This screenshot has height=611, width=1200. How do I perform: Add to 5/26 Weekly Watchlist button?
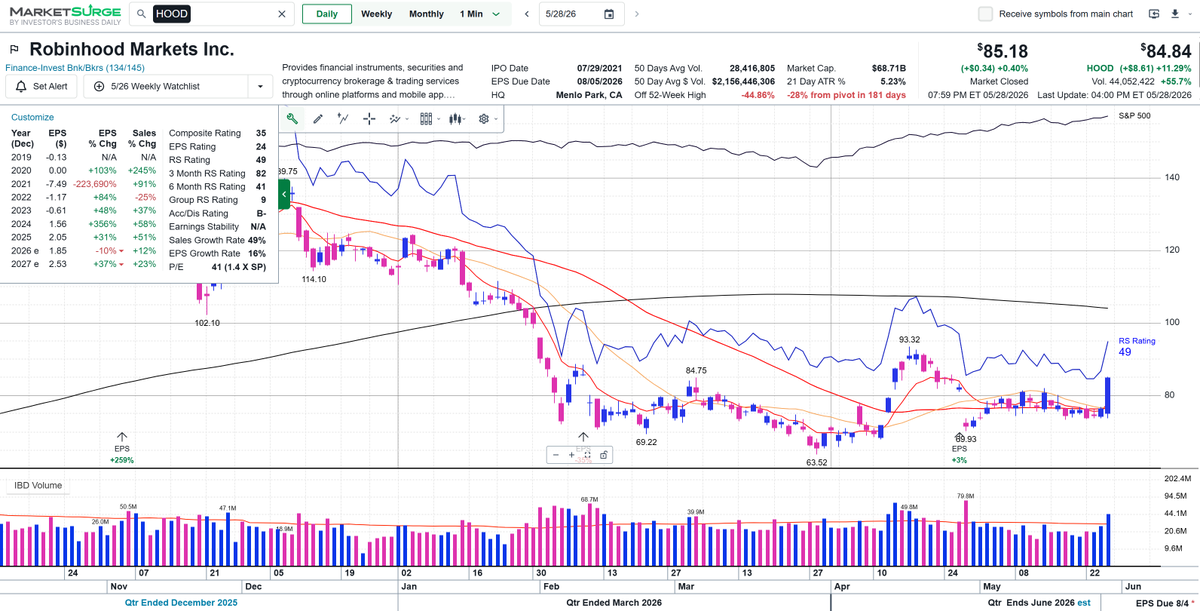(167, 86)
